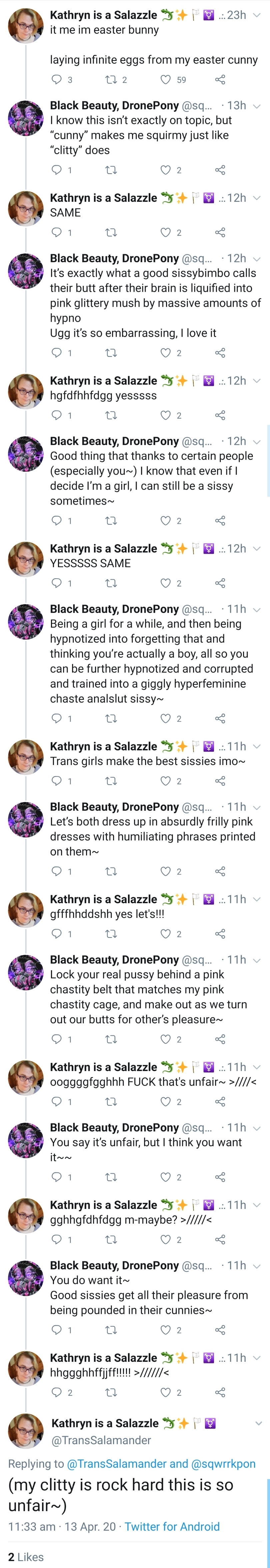This screenshot has height=1568, width=270.
Task: Tap share icon under "hgfdfhhfdgg yesssss" tweet
Action: [x=220, y=416]
